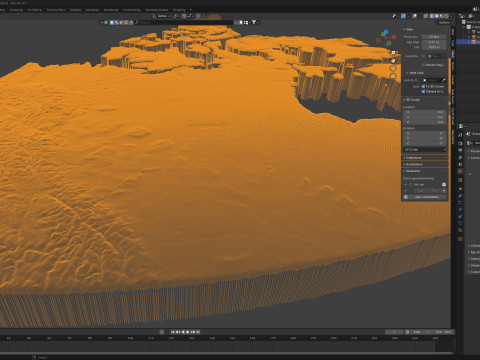Screen dimensions: 480x360
Task: Open the Global transform orientation dropdown
Action: point(162,16)
